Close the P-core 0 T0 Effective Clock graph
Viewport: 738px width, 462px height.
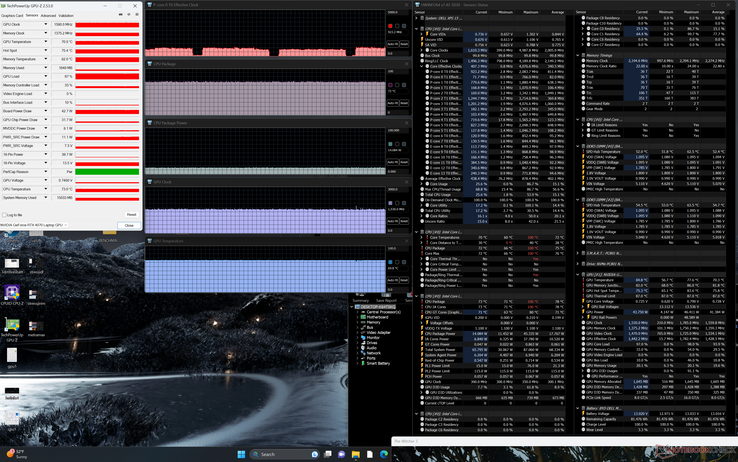407,5
